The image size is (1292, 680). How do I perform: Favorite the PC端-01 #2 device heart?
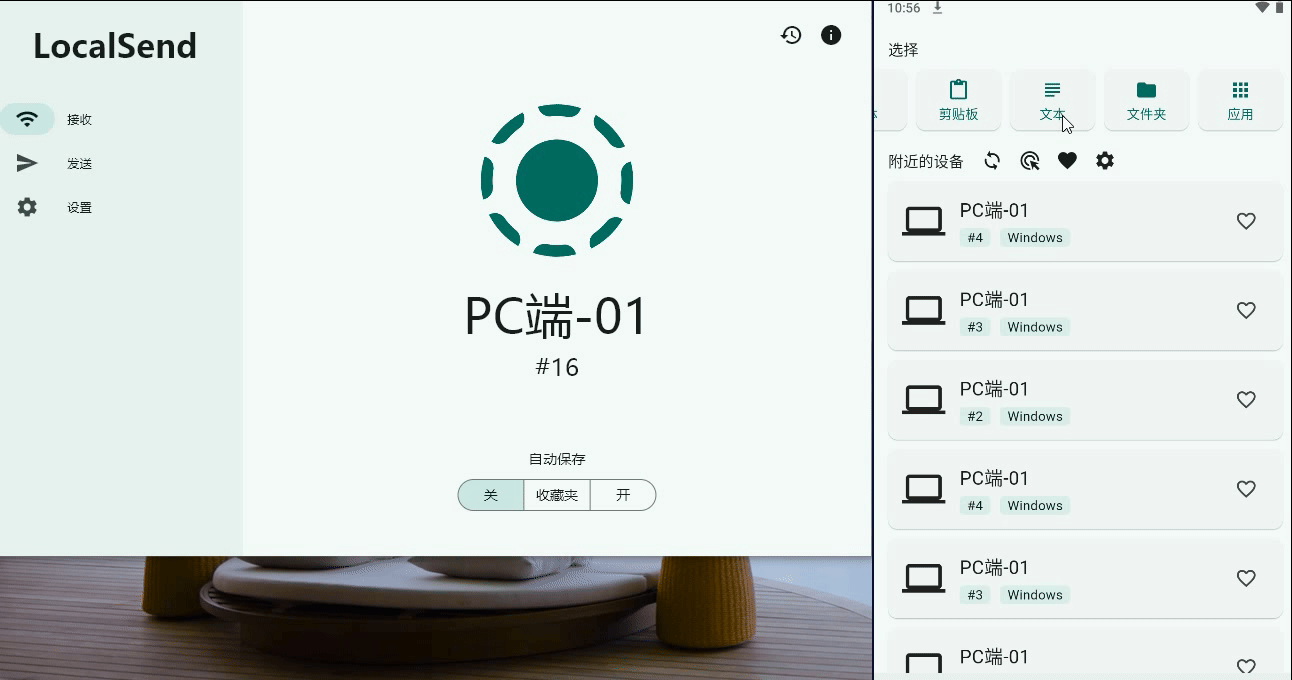coord(1246,400)
